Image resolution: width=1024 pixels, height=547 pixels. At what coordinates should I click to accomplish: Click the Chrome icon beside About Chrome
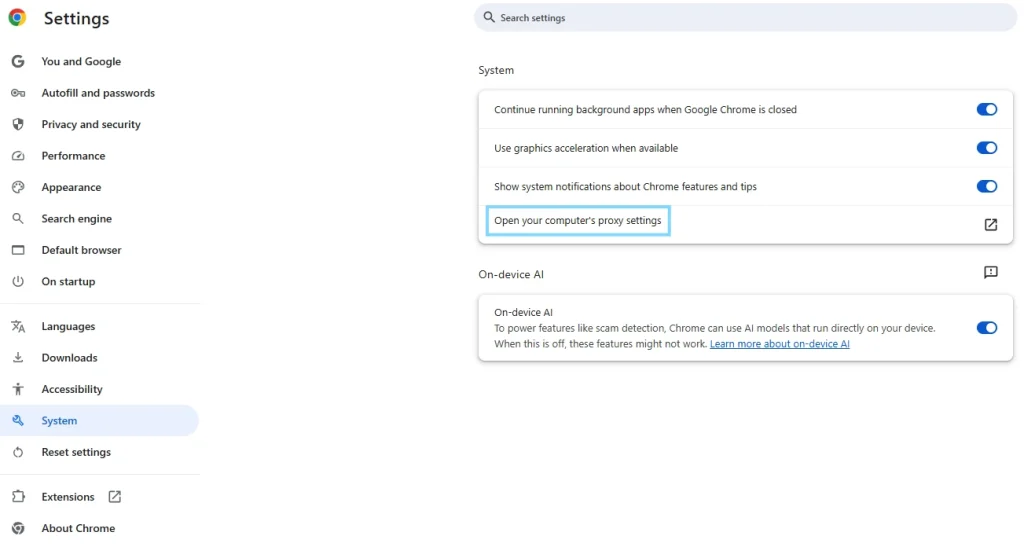click(x=18, y=528)
